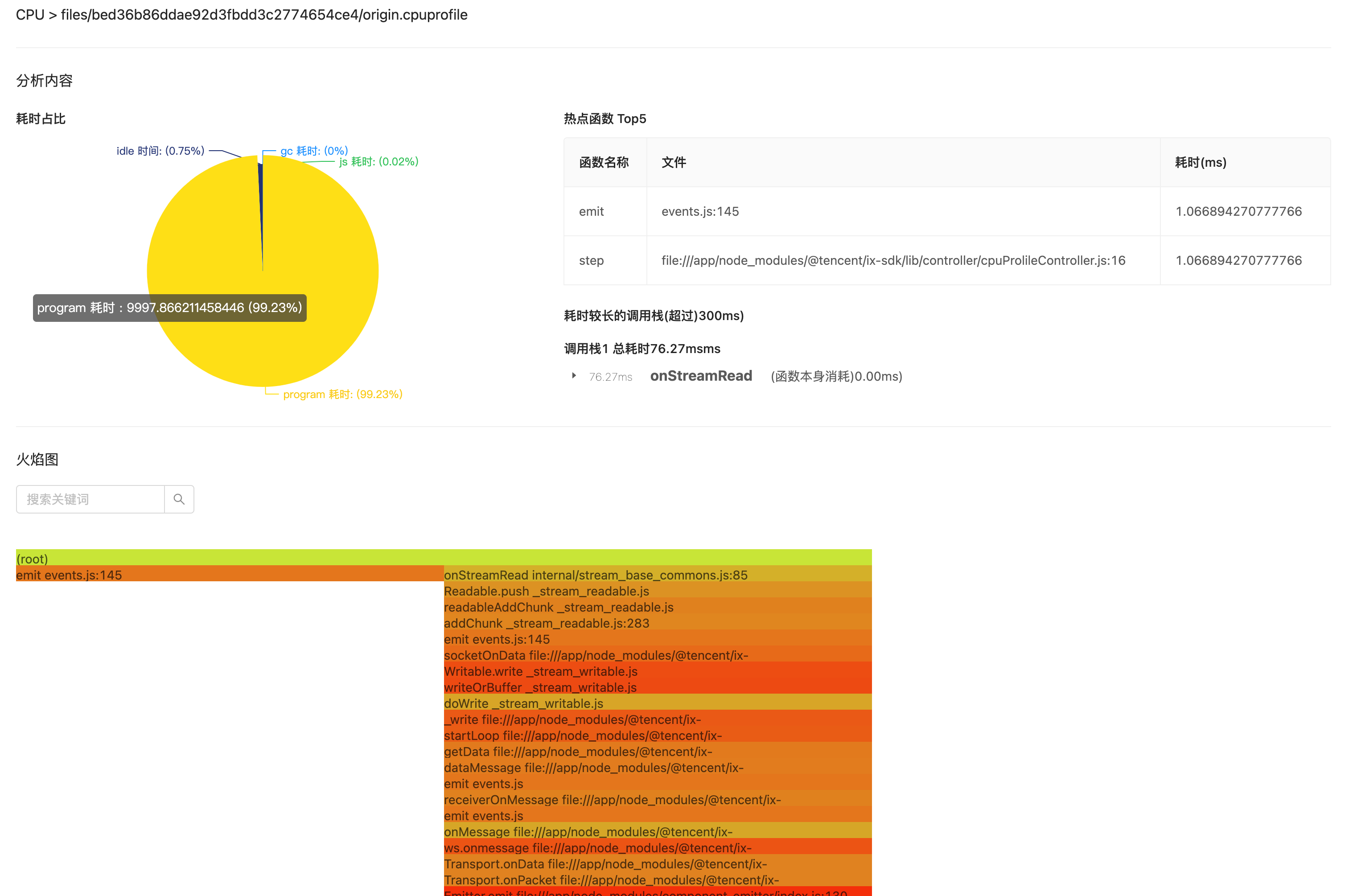The width and height of the screenshot is (1349, 896).
Task: Click the emit row's 1.066894270777766 duration value
Action: (x=1238, y=211)
